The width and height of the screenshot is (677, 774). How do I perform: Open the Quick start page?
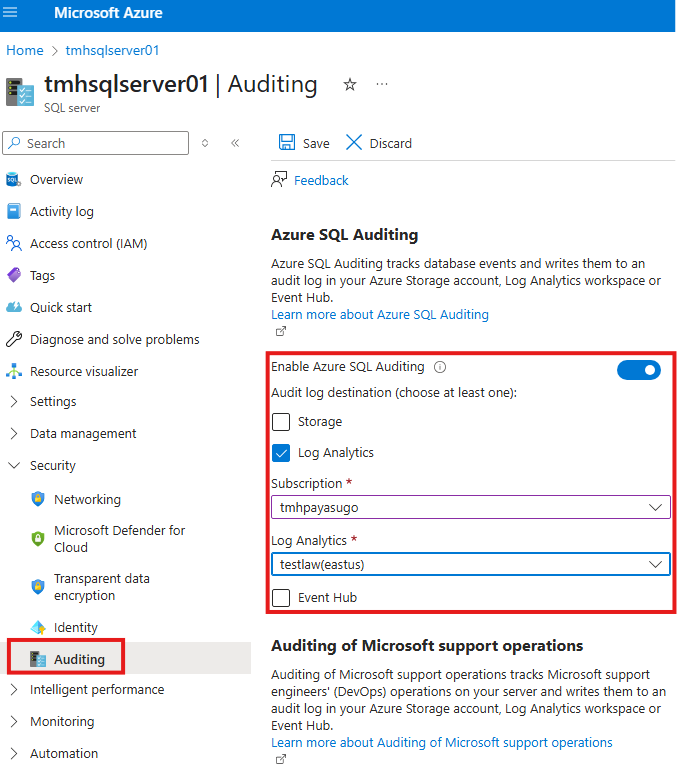click(61, 308)
